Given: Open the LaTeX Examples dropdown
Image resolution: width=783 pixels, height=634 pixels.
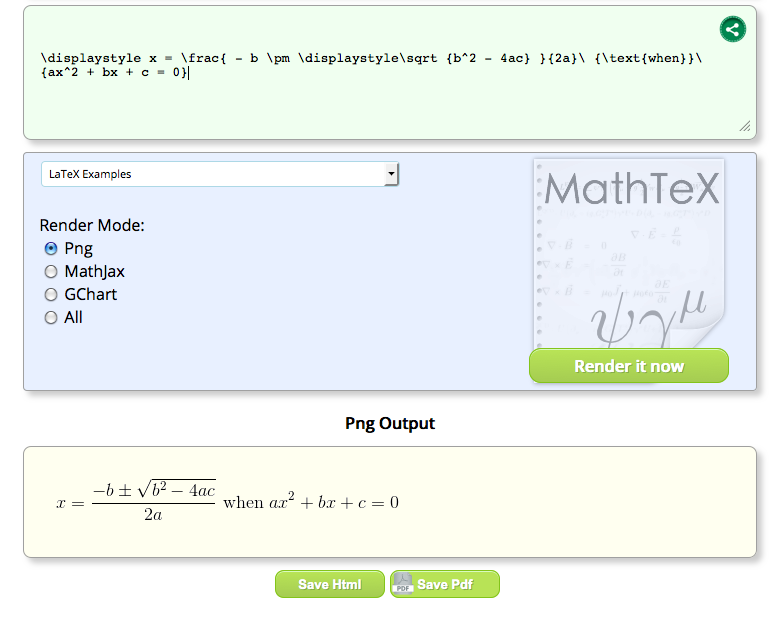Looking at the screenshot, I should (220, 174).
